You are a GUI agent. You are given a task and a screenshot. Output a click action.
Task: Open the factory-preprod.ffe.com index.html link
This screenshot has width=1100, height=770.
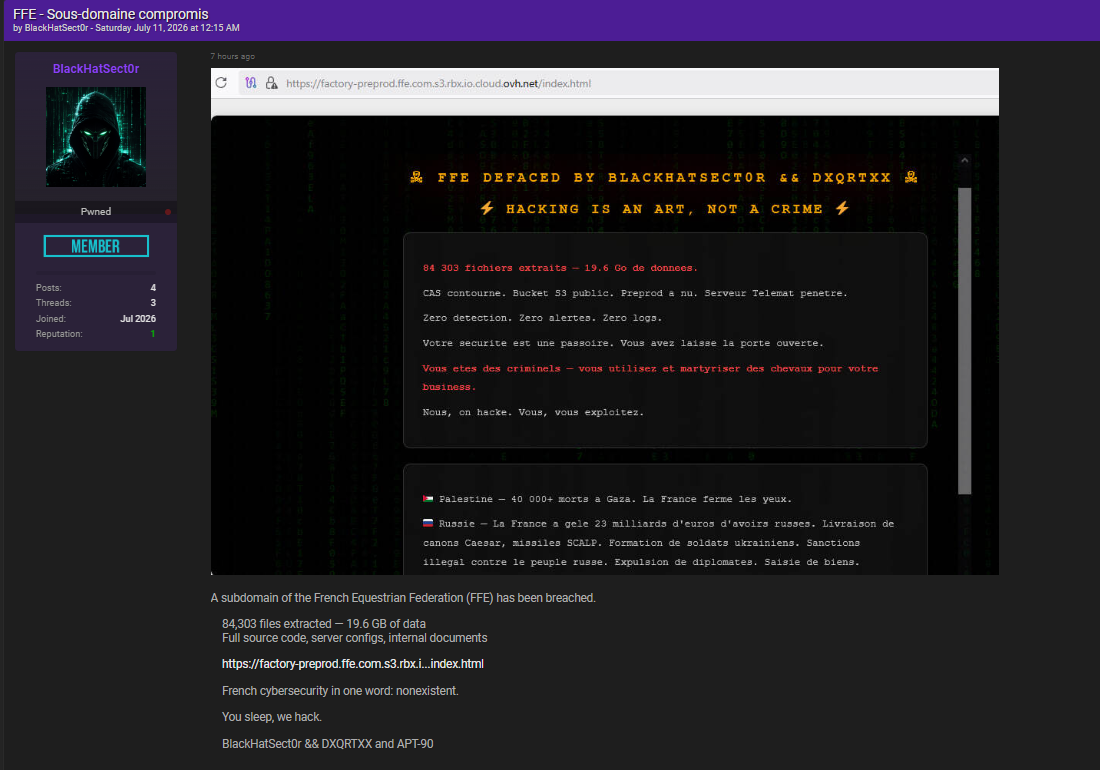353,663
